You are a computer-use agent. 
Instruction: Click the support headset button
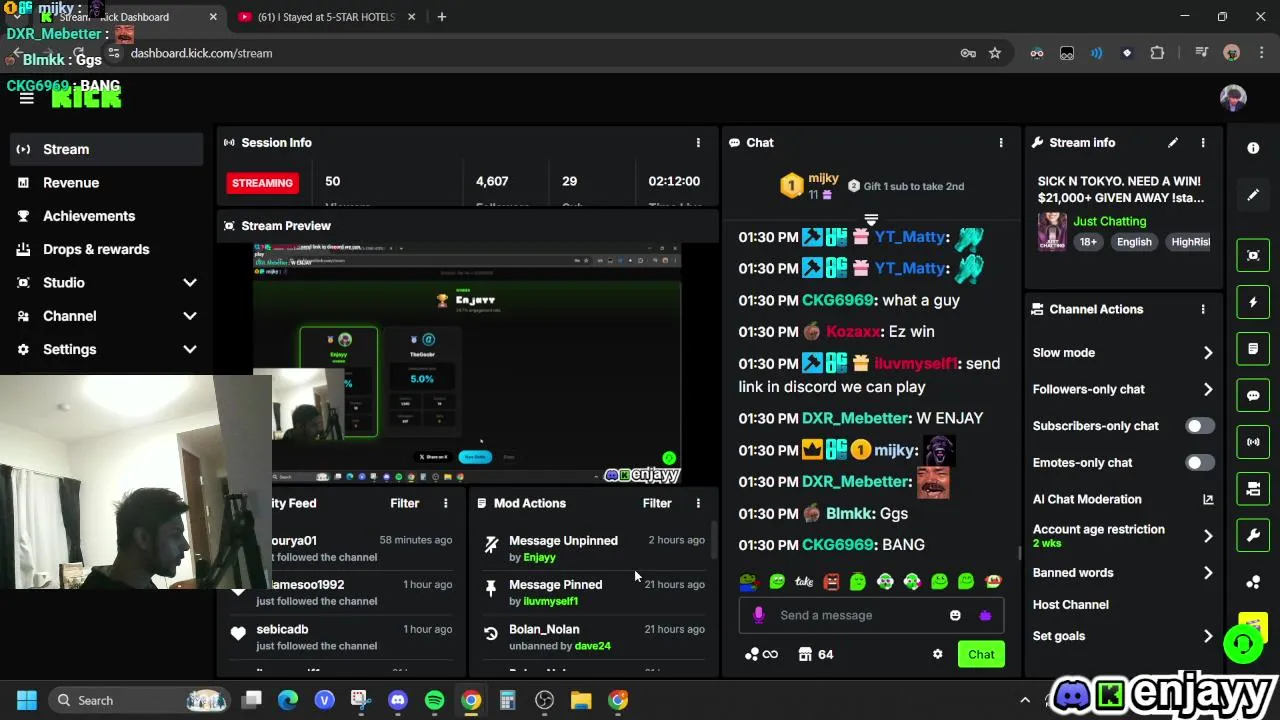pos(1244,645)
